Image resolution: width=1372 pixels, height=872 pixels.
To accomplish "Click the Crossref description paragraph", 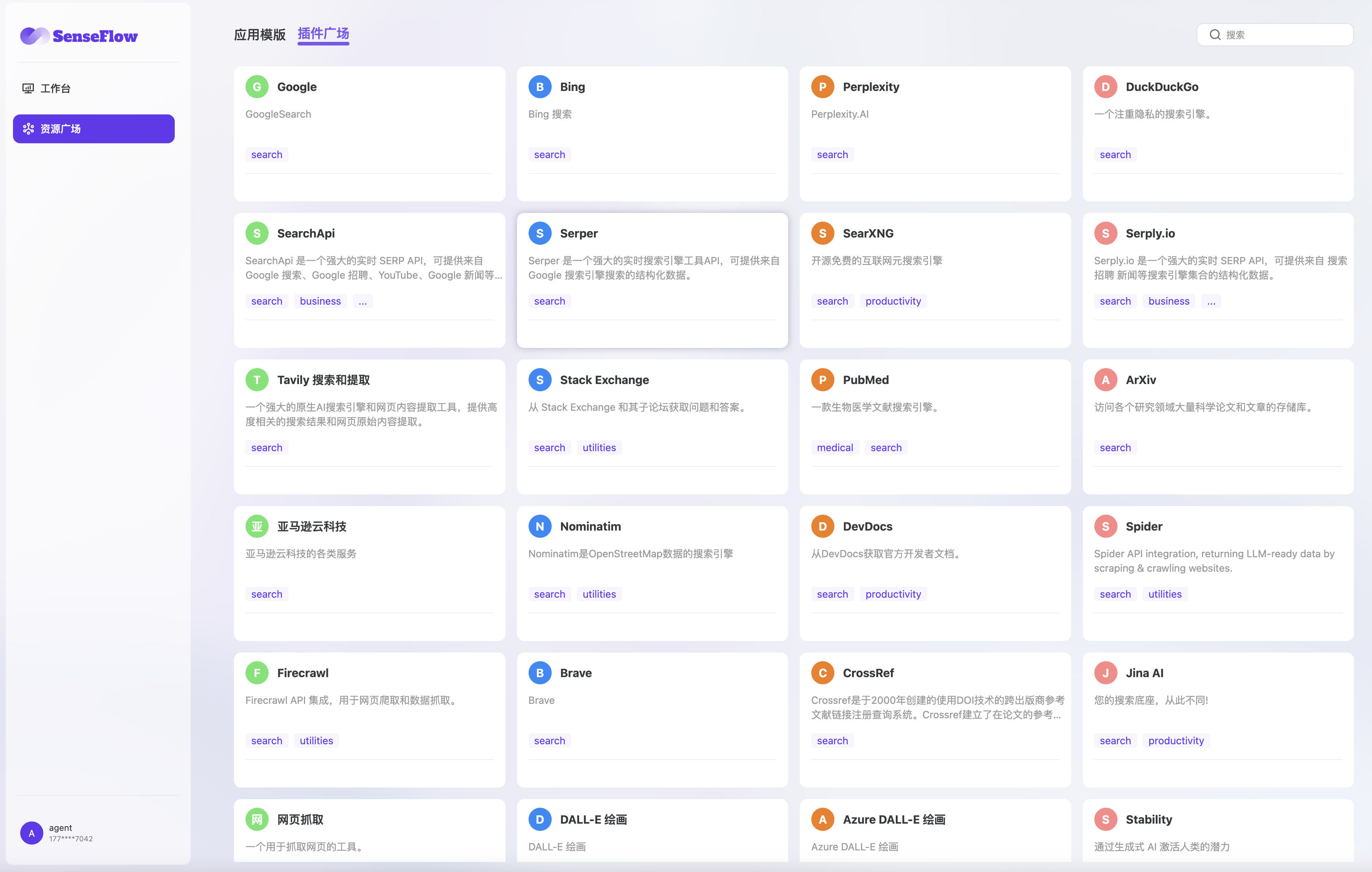I will pos(937,707).
